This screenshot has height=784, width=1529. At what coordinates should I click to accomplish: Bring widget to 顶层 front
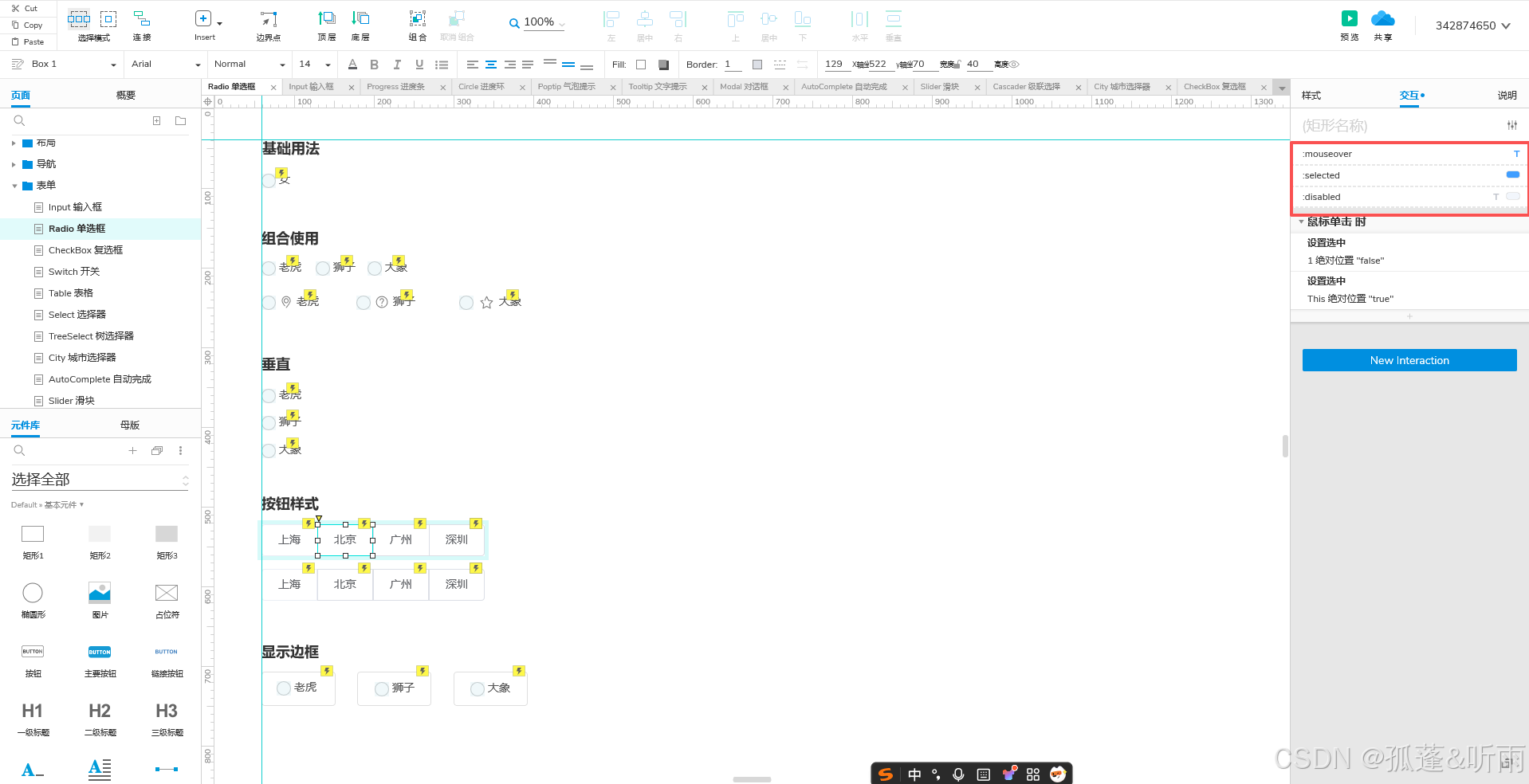[x=327, y=25]
